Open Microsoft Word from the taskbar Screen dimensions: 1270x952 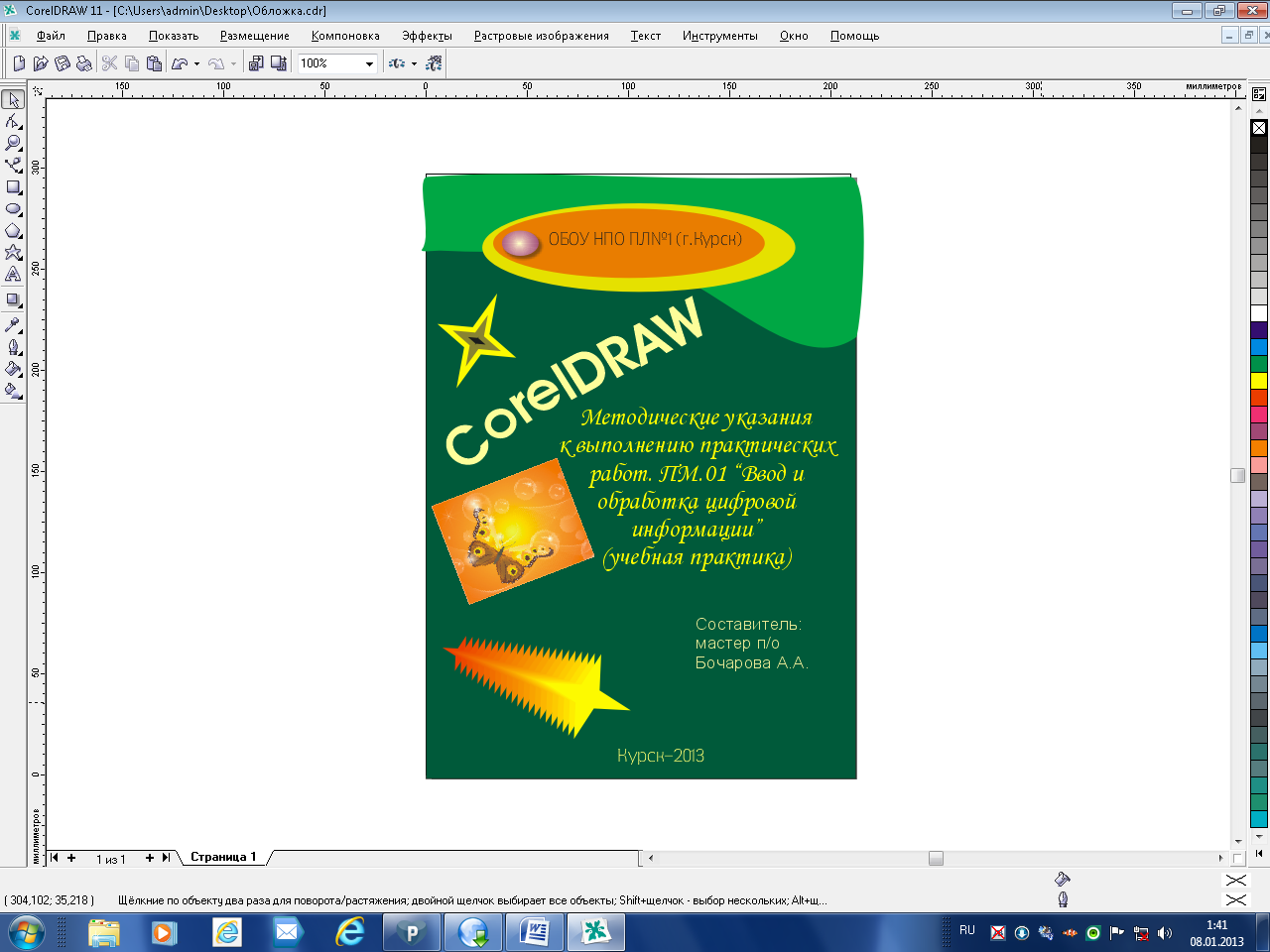[x=535, y=933]
